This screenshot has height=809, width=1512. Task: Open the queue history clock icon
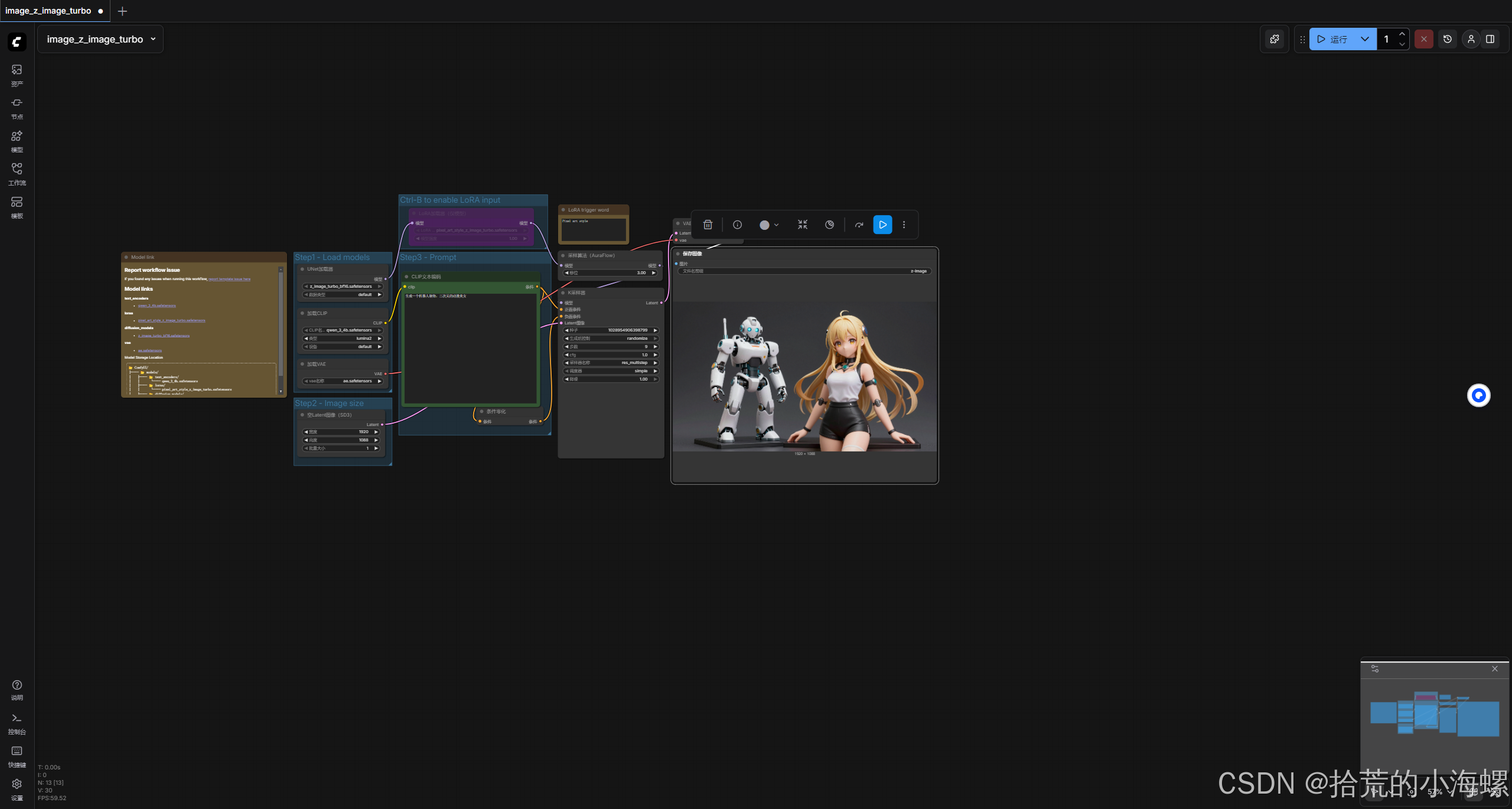point(1447,39)
